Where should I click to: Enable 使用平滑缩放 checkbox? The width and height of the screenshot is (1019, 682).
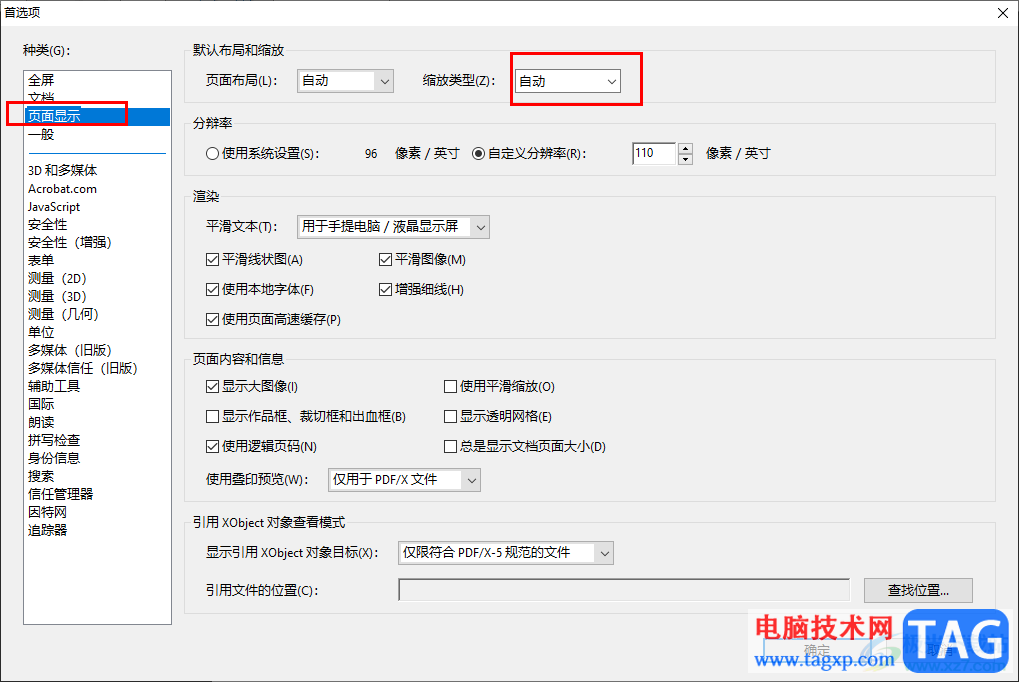(x=450, y=387)
